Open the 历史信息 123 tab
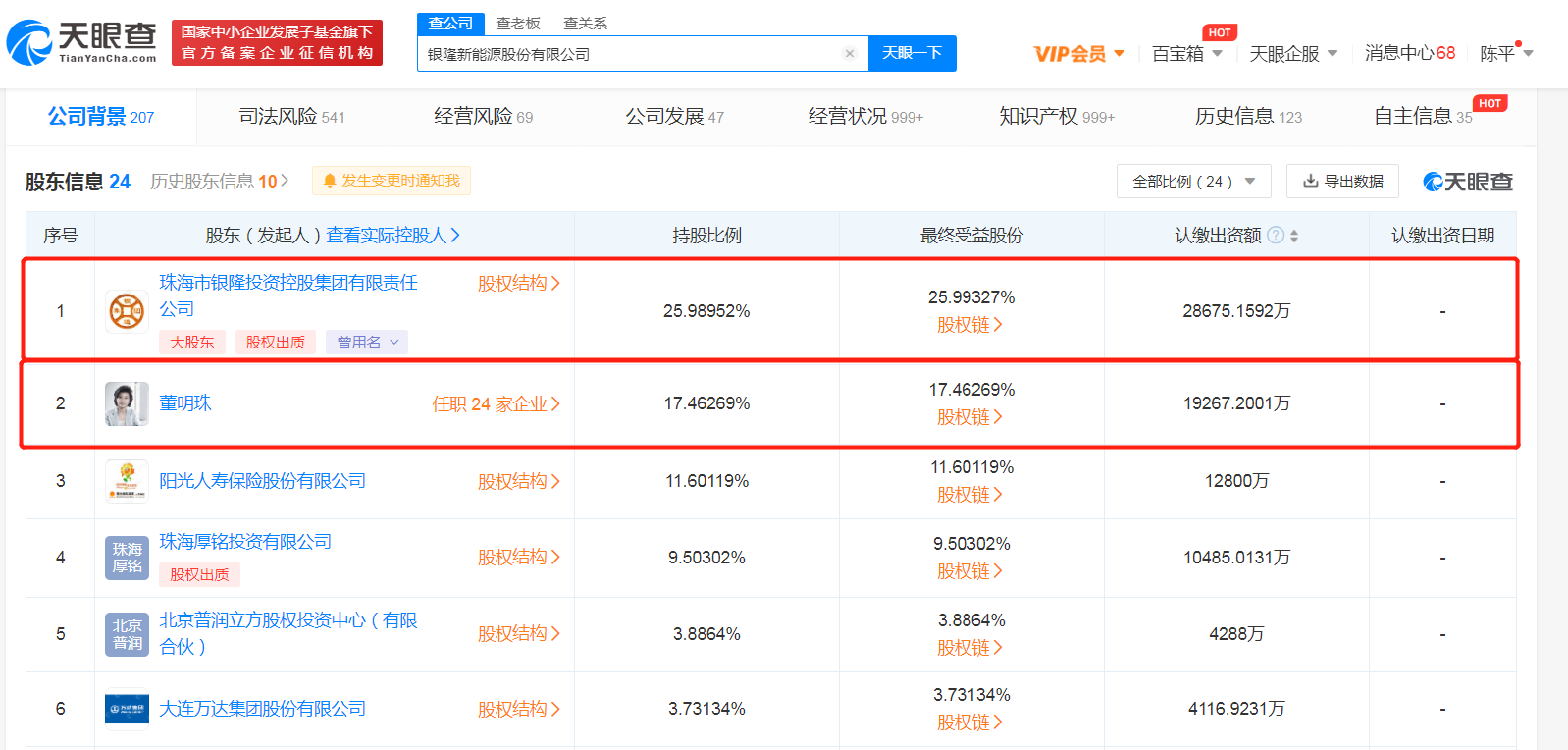This screenshot has width=1568, height=750. coord(1248,117)
